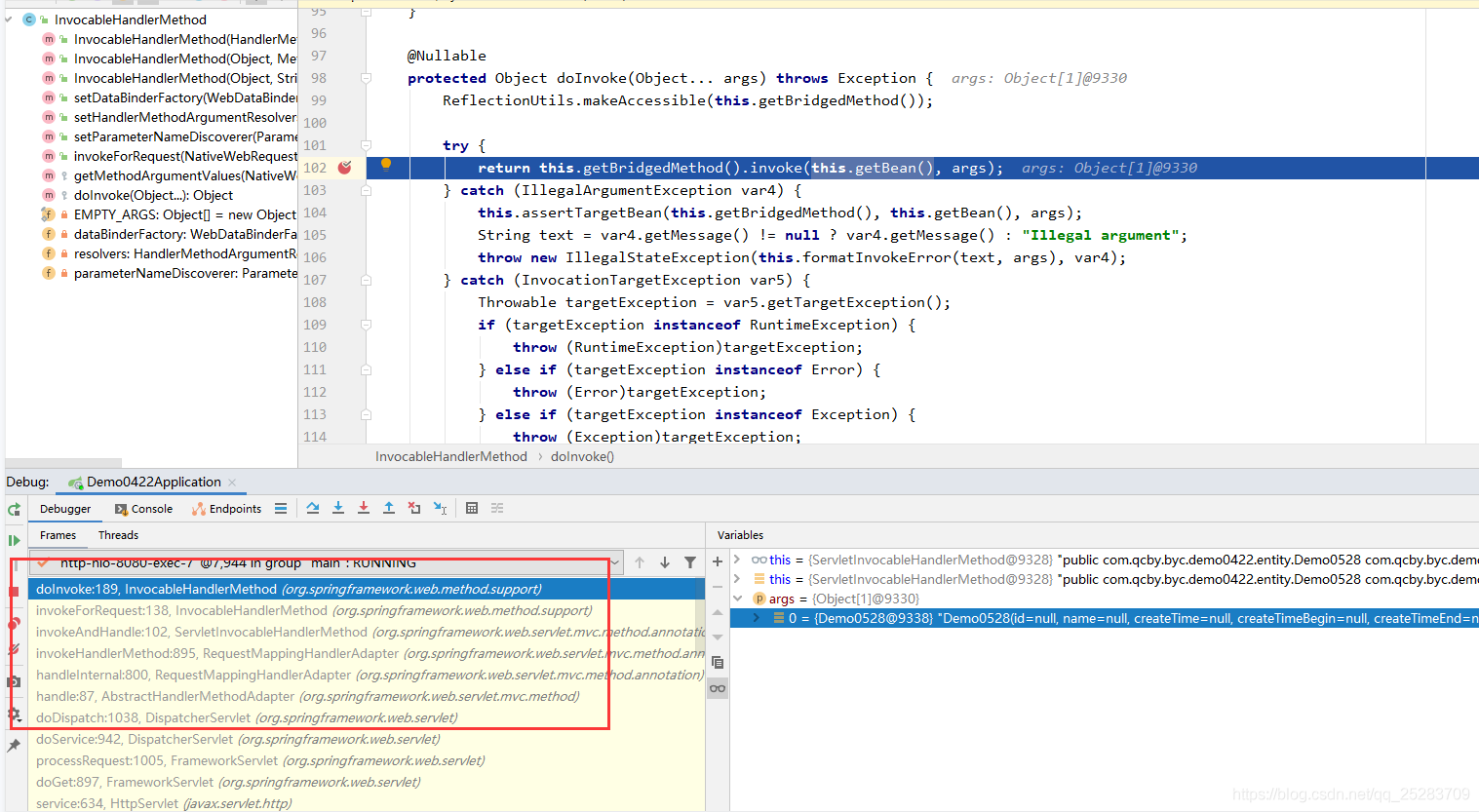Image resolution: width=1479 pixels, height=812 pixels.
Task: Open the Evaluate Expression calculator icon
Action: point(472,508)
